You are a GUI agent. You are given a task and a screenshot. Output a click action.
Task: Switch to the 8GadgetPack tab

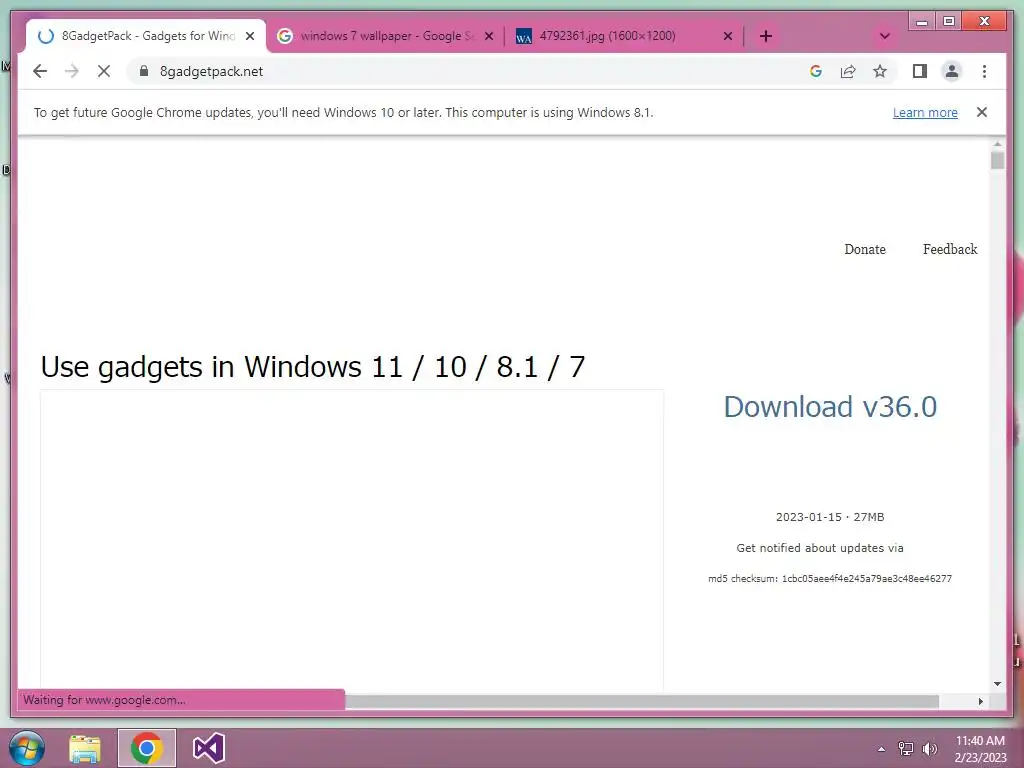pyautogui.click(x=147, y=36)
